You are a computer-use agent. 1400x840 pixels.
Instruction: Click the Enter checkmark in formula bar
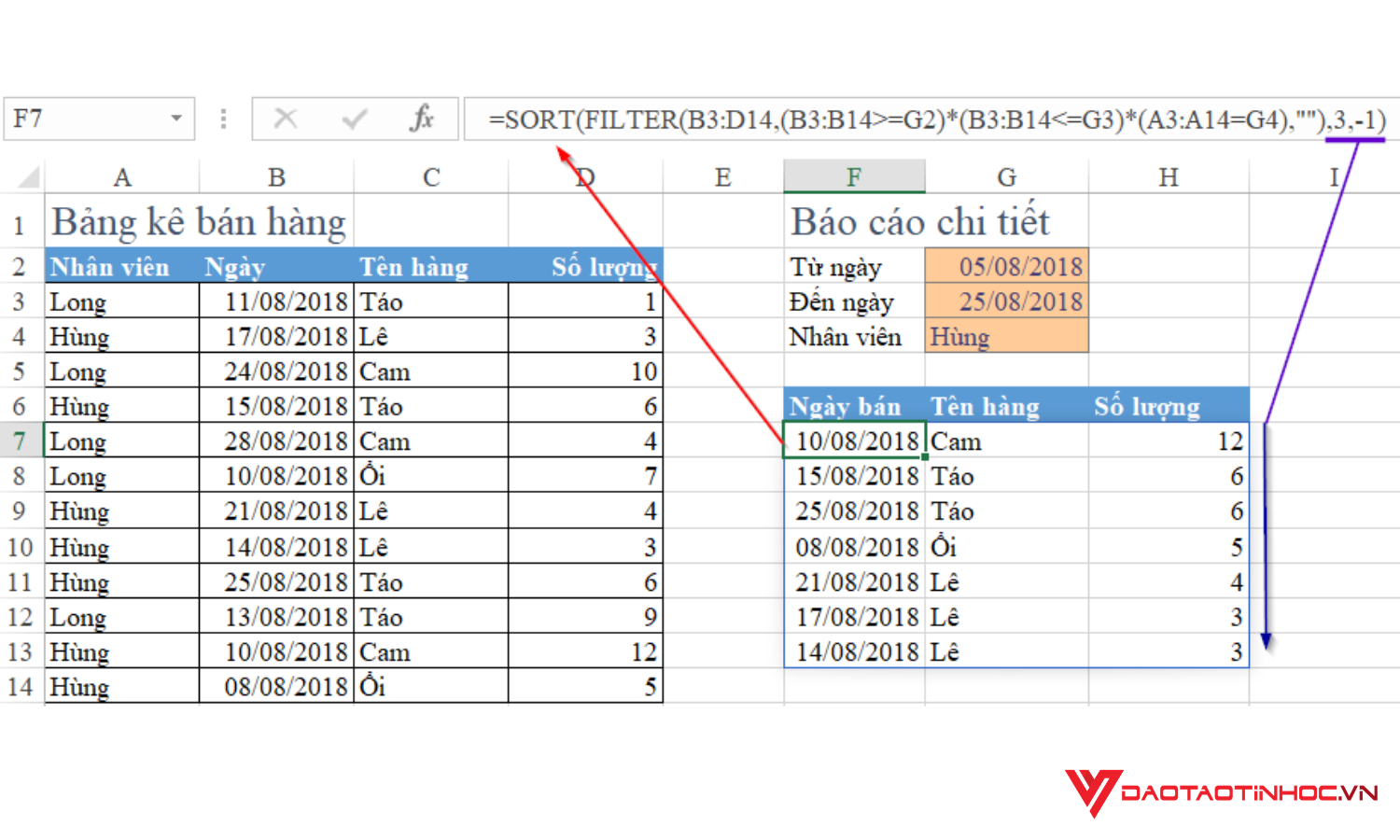pyautogui.click(x=353, y=119)
